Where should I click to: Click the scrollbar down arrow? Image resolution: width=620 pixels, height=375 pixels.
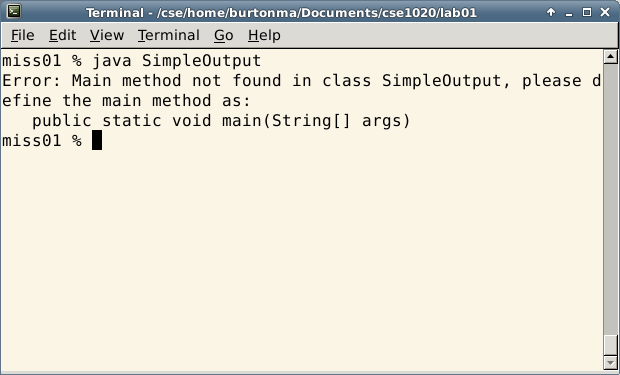point(611,362)
